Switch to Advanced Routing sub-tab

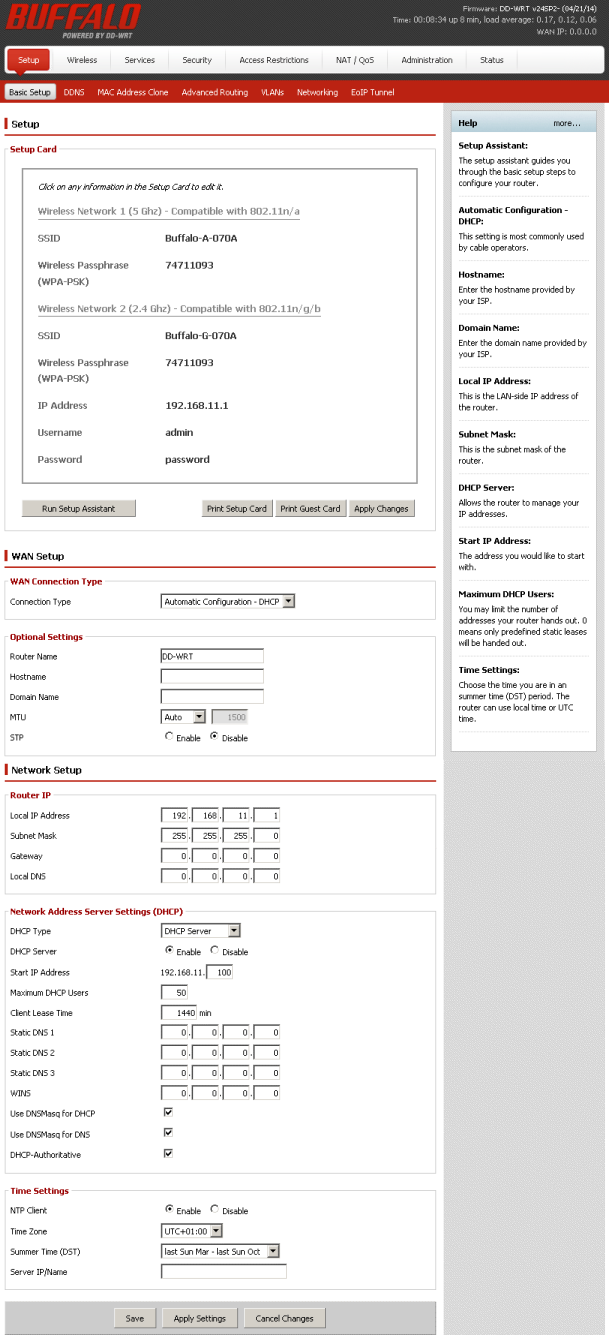tap(215, 92)
